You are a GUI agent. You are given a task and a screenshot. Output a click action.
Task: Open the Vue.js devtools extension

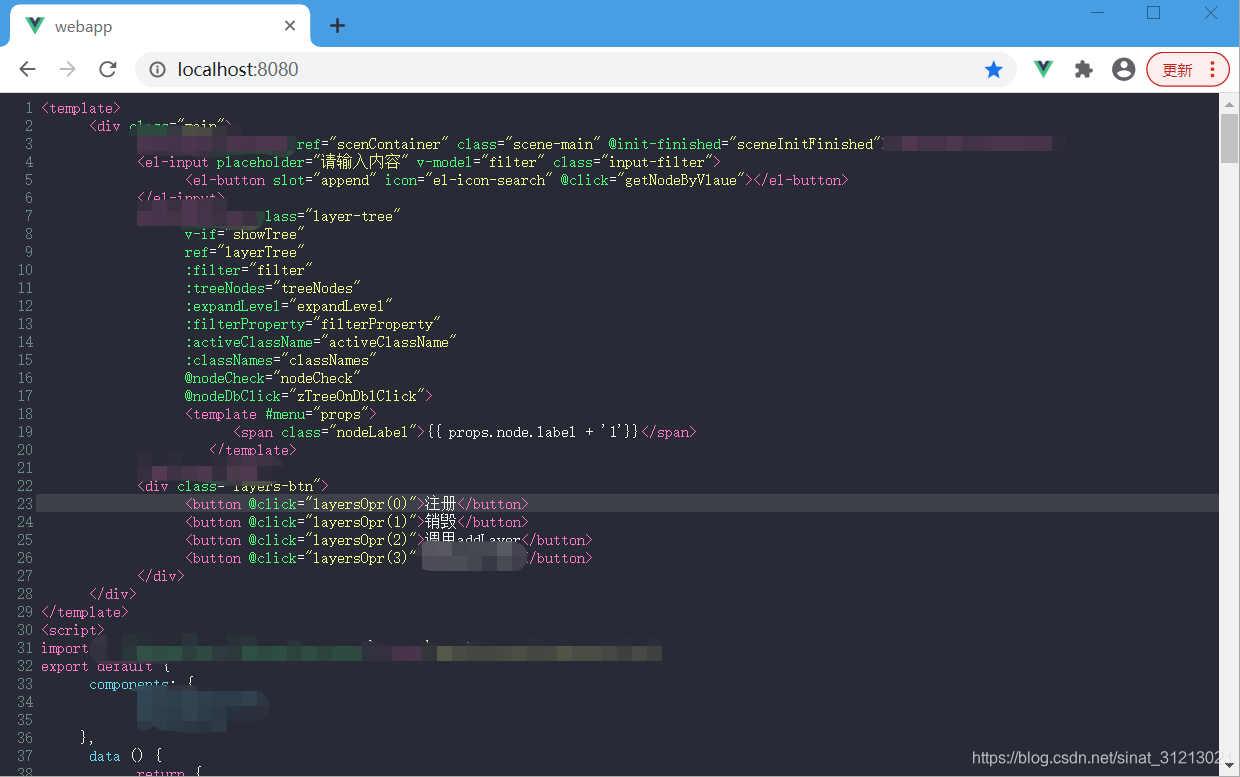click(1042, 69)
